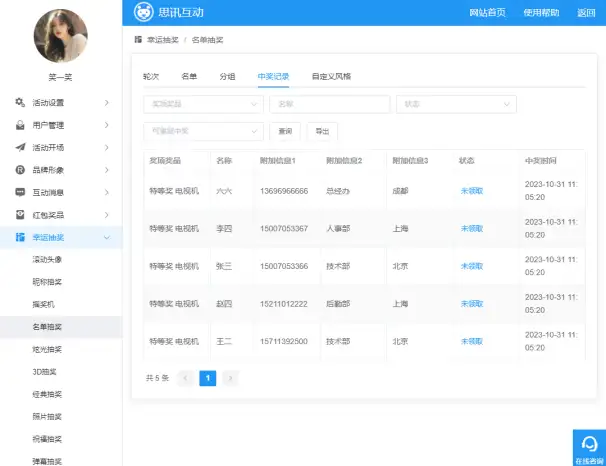606x466 pixels.
Task: Click the 共 5 条 total count
Action: pos(157,378)
